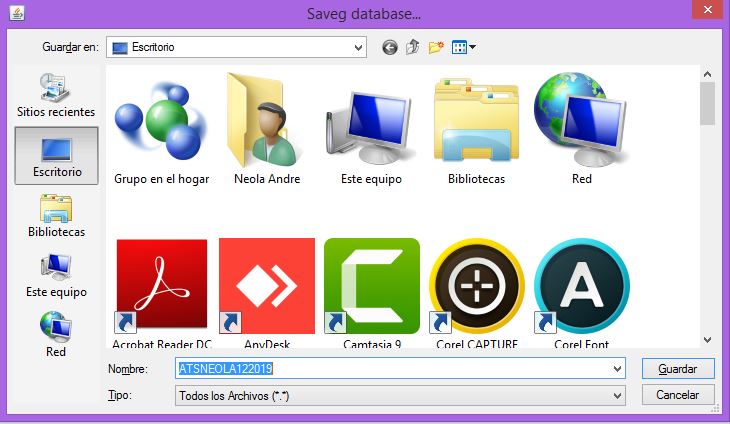Image resolution: width=730 pixels, height=424 pixels.
Task: Click the Corel CAPTURE shortcut icon
Action: click(476, 286)
